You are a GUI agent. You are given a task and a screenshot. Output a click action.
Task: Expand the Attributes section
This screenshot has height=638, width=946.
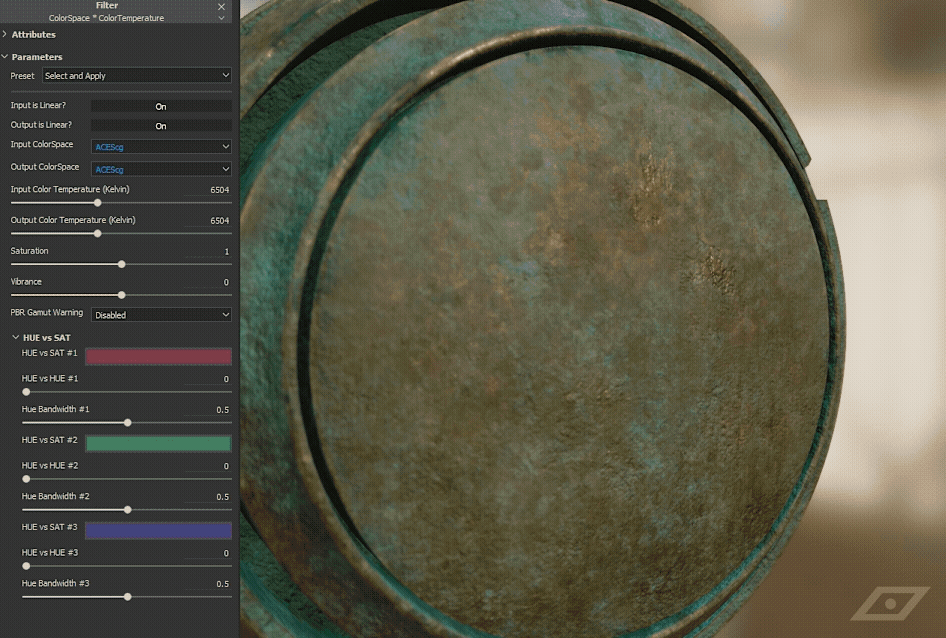5,34
